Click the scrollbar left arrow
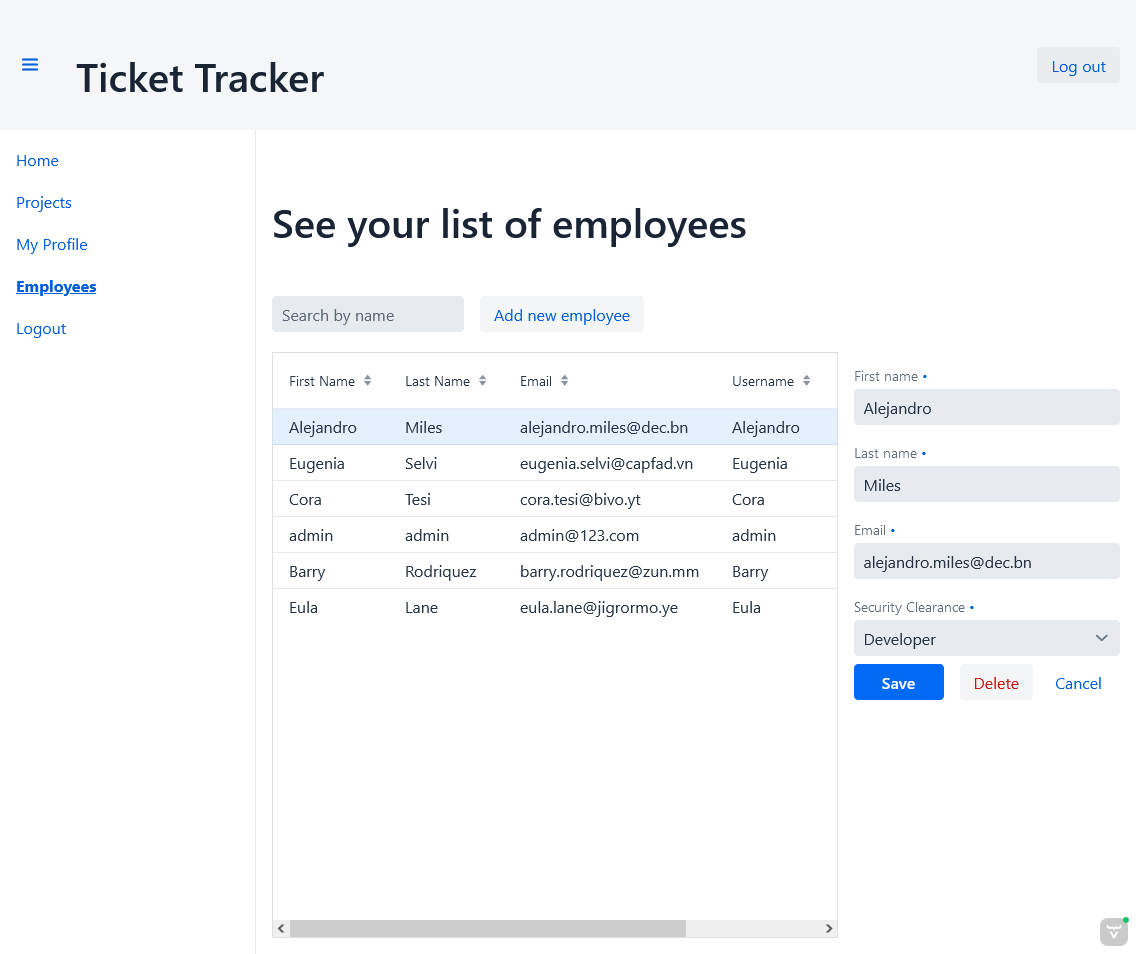This screenshot has width=1136, height=954. 281,929
